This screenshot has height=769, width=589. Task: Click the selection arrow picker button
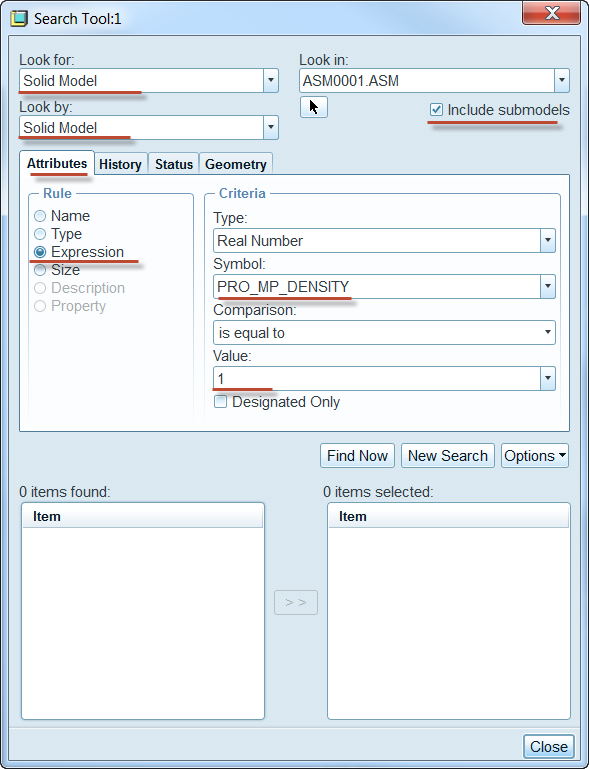click(314, 107)
